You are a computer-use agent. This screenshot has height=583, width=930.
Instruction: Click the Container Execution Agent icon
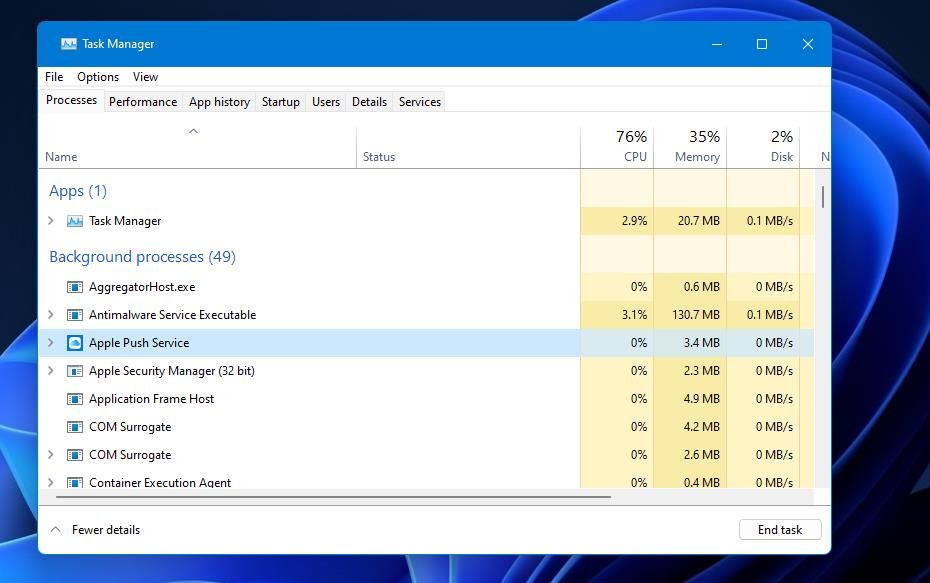click(x=75, y=483)
